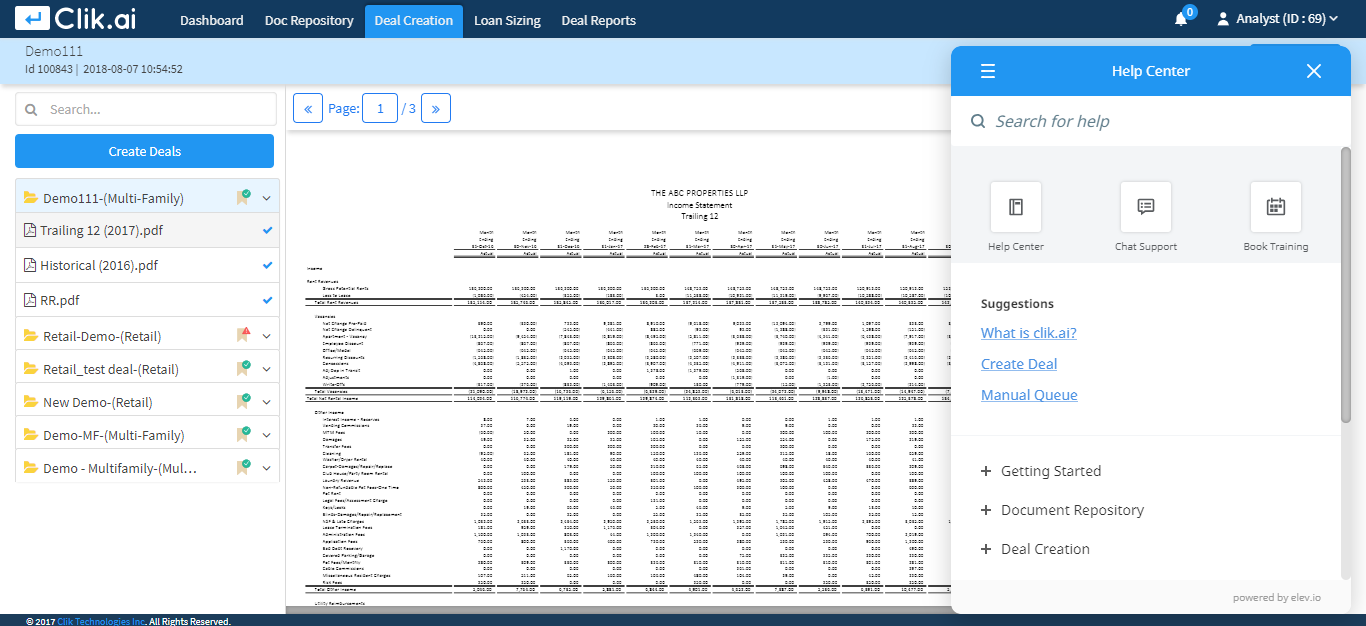Click the status bookmark icon on Retail-Demo
The image size is (1366, 626).
[243, 335]
